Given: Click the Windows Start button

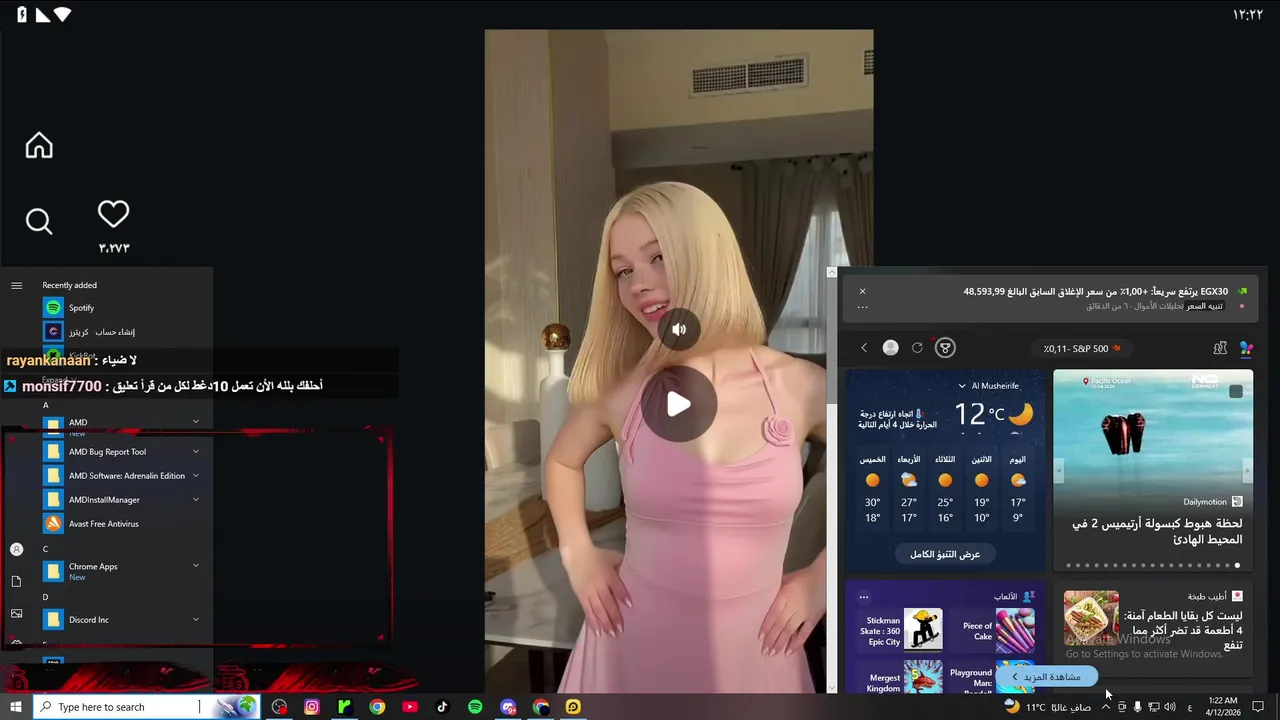Looking at the screenshot, I should click(15, 707).
